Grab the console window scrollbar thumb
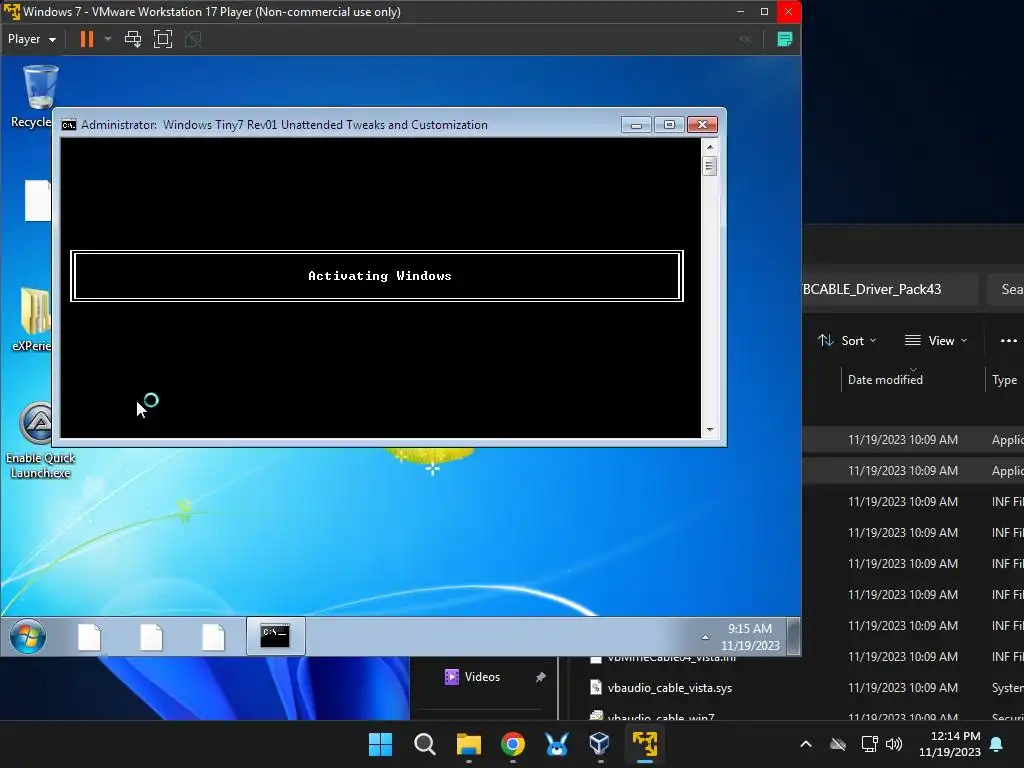Viewport: 1024px width, 768px height. [710, 166]
